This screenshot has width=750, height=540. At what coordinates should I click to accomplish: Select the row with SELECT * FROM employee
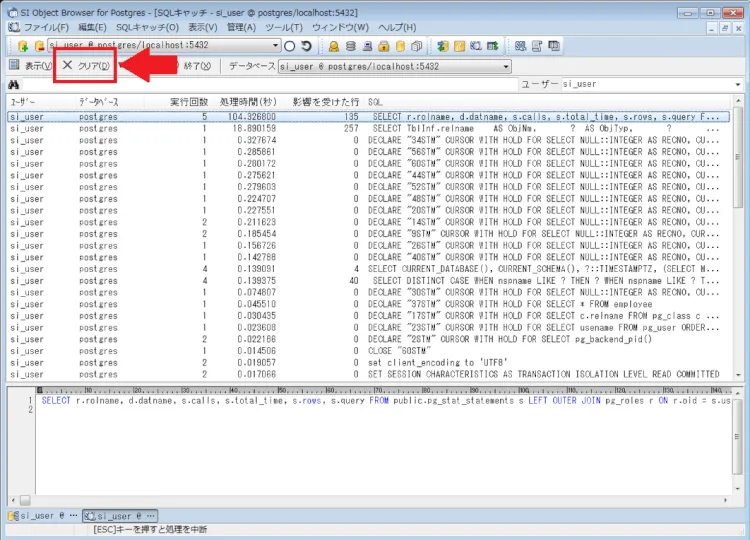pos(368,304)
